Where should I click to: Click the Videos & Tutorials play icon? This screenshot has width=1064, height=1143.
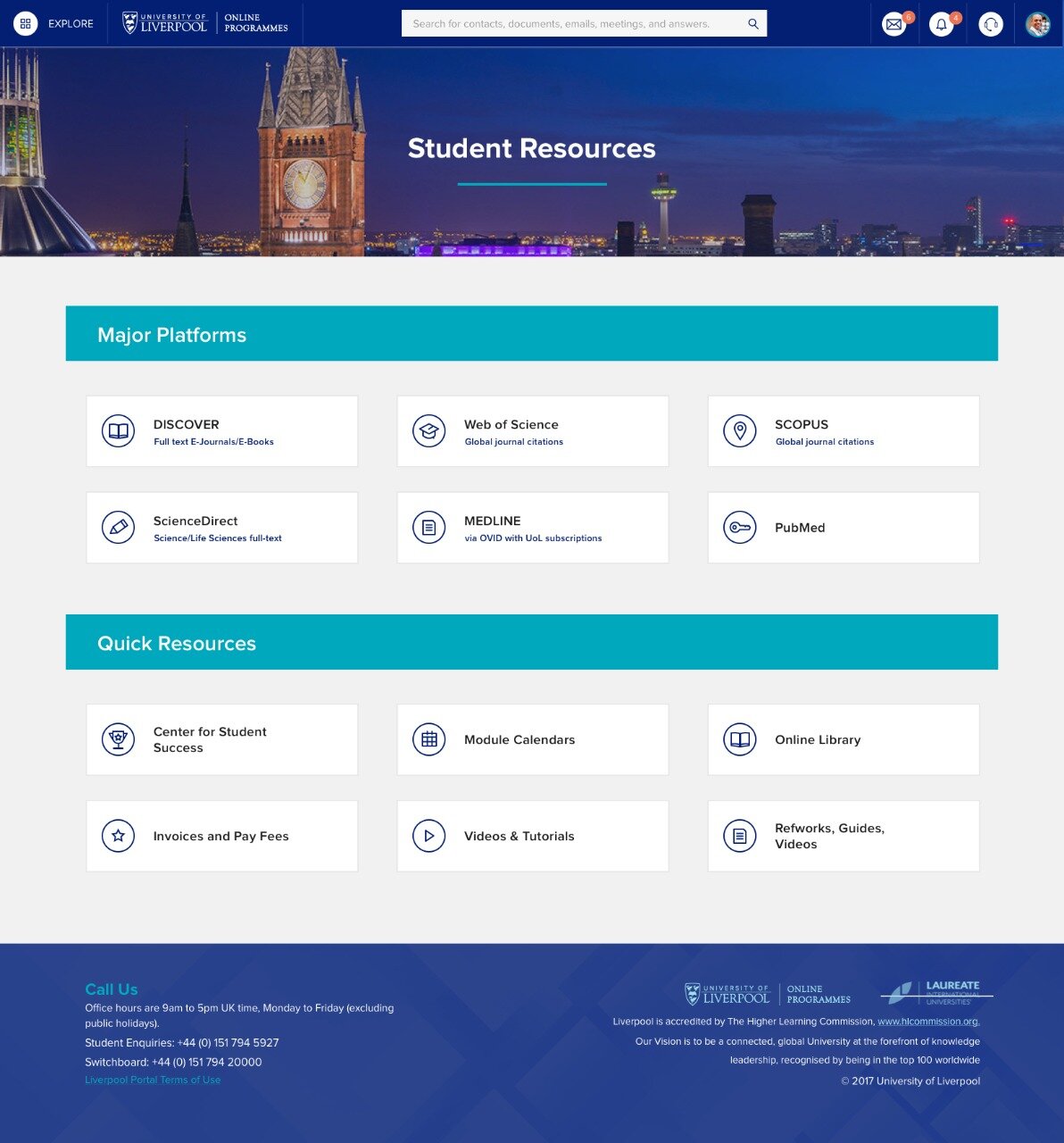(x=428, y=835)
